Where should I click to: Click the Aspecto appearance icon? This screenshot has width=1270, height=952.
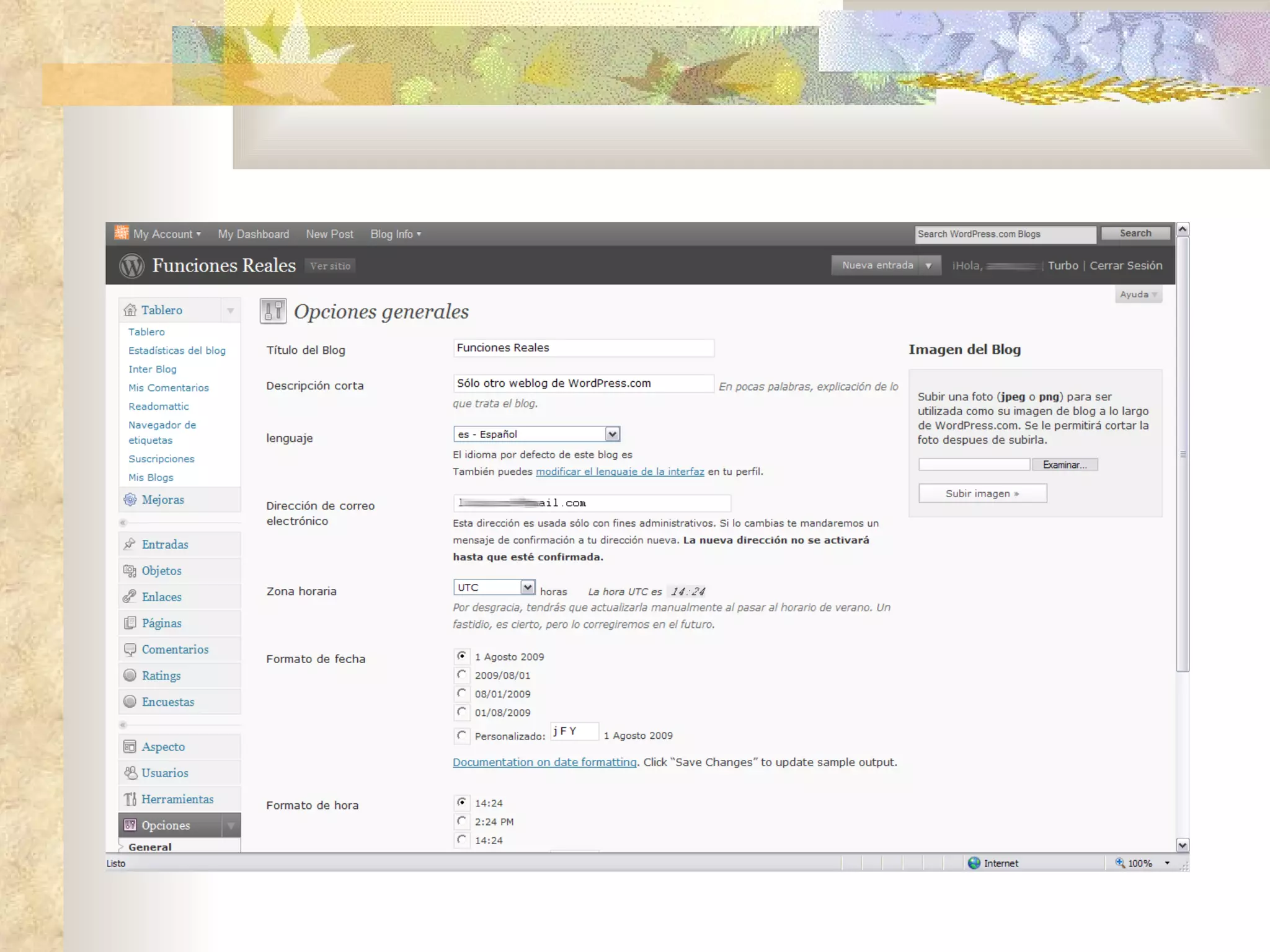click(130, 747)
